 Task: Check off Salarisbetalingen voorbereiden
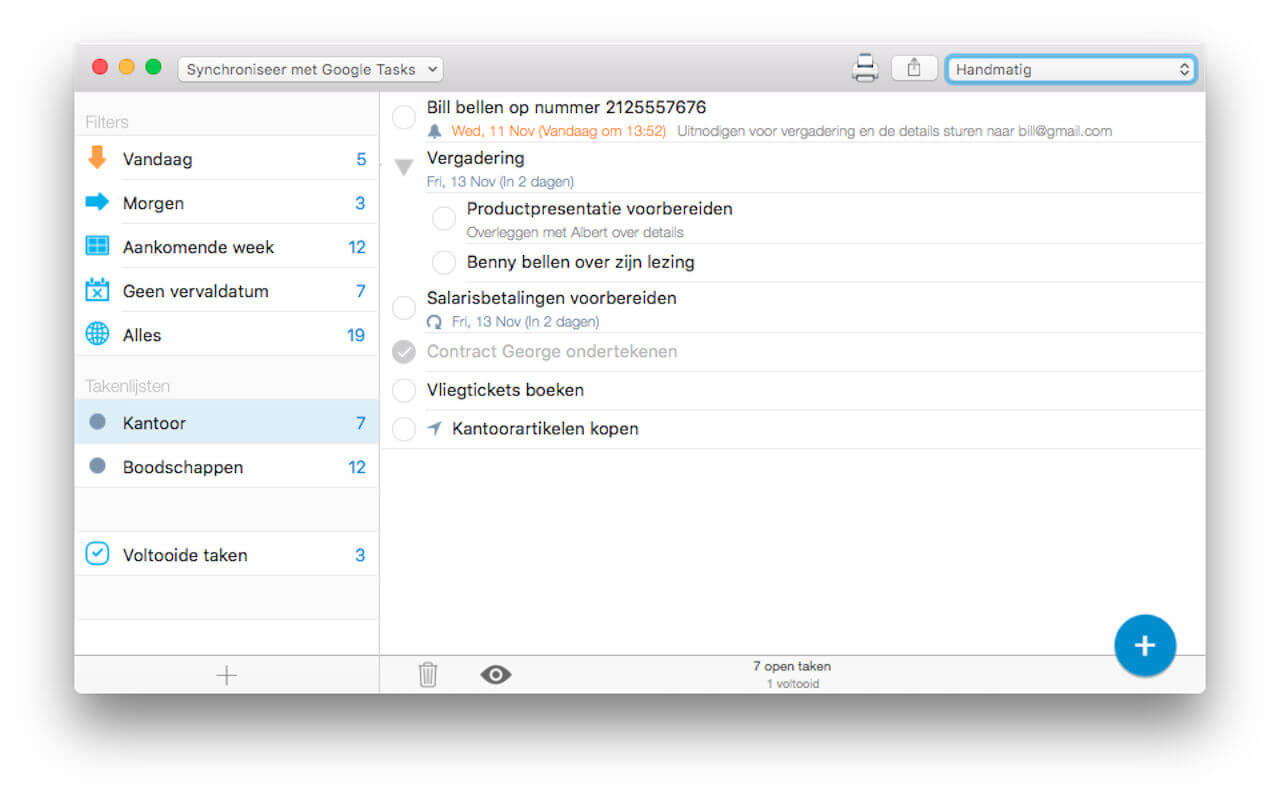point(404,307)
